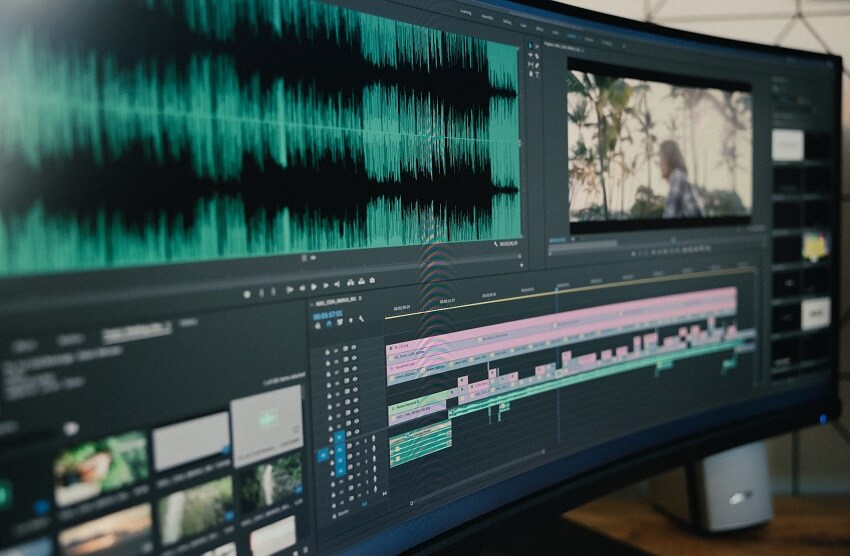Screen dimensions: 850x556
Task: Expand the workspace overflow chevrons
Action: 623,47
